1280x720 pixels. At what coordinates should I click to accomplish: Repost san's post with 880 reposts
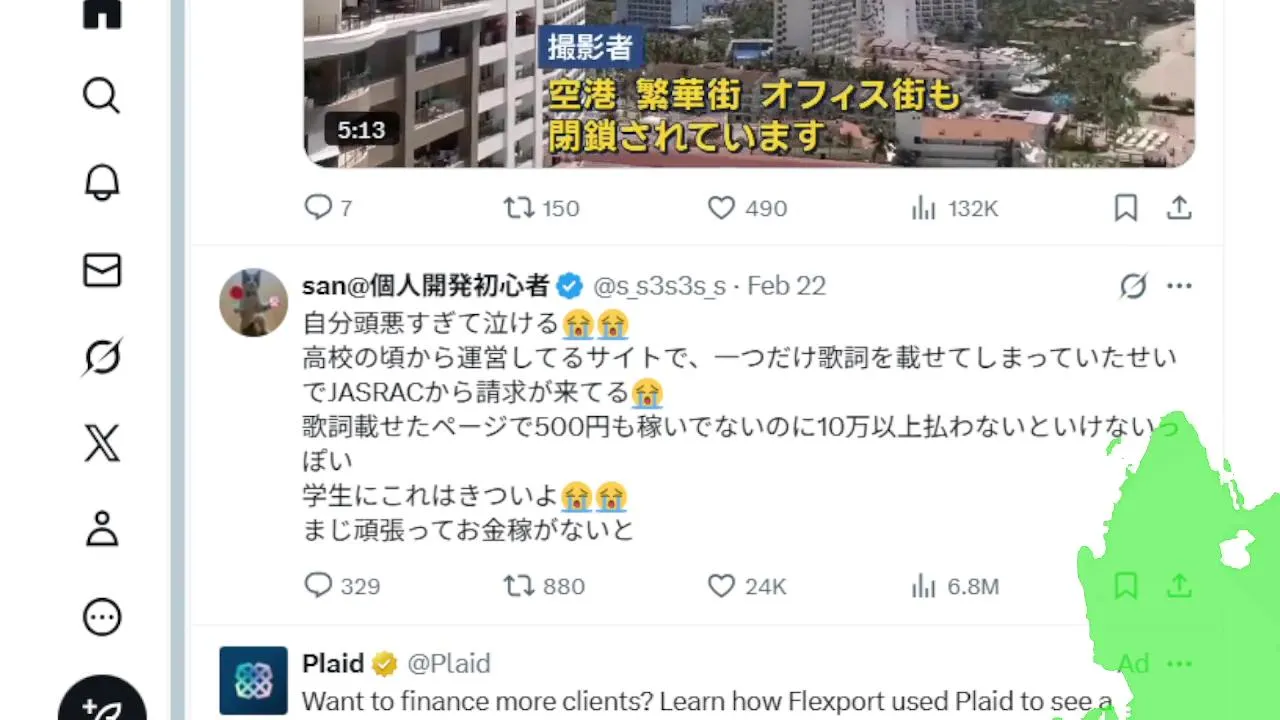pos(544,585)
